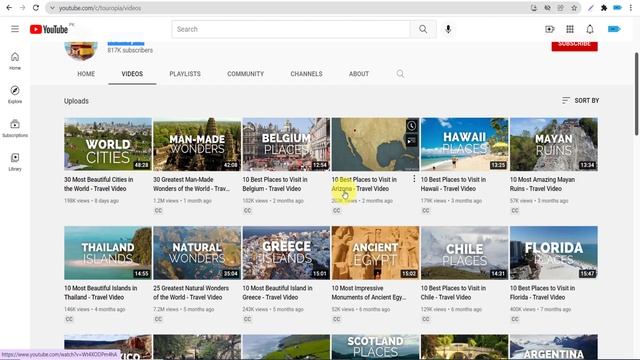Open Subscriptions in the sidebar
This screenshot has width=640, height=360.
15,128
